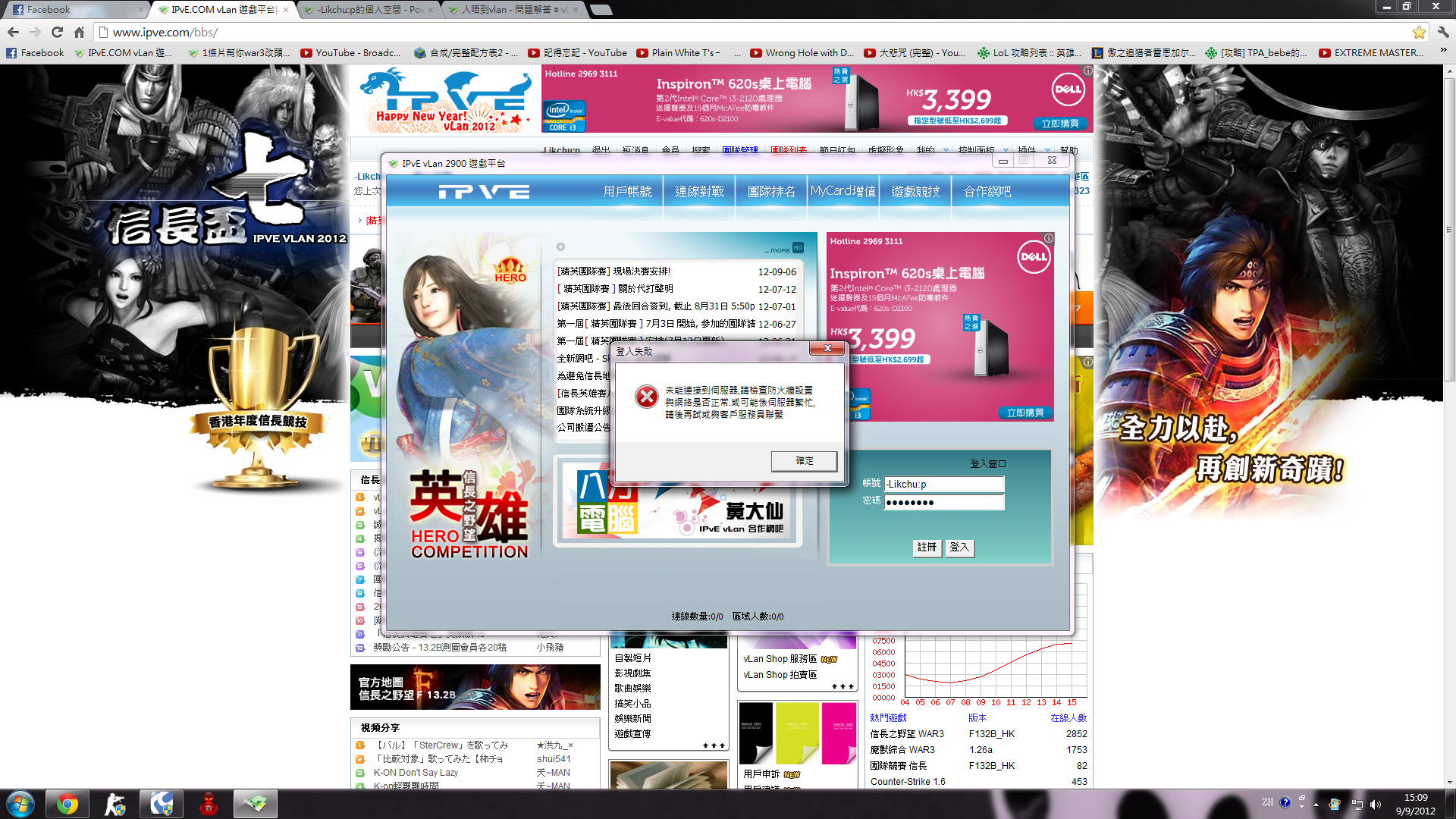Open Chrome wrench settings menu
The width and height of the screenshot is (1456, 819).
[1443, 32]
